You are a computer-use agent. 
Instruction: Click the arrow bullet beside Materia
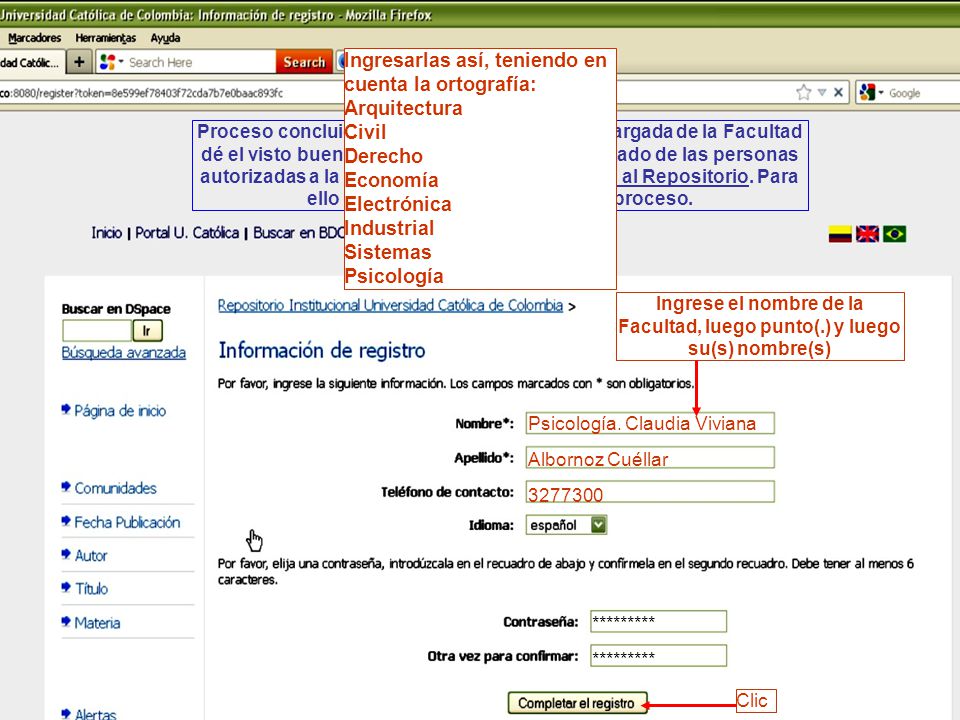click(x=66, y=621)
